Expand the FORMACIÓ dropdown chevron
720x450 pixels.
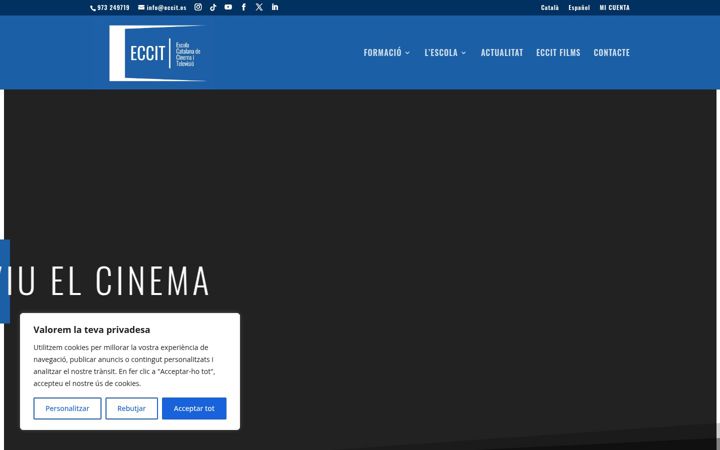click(407, 53)
